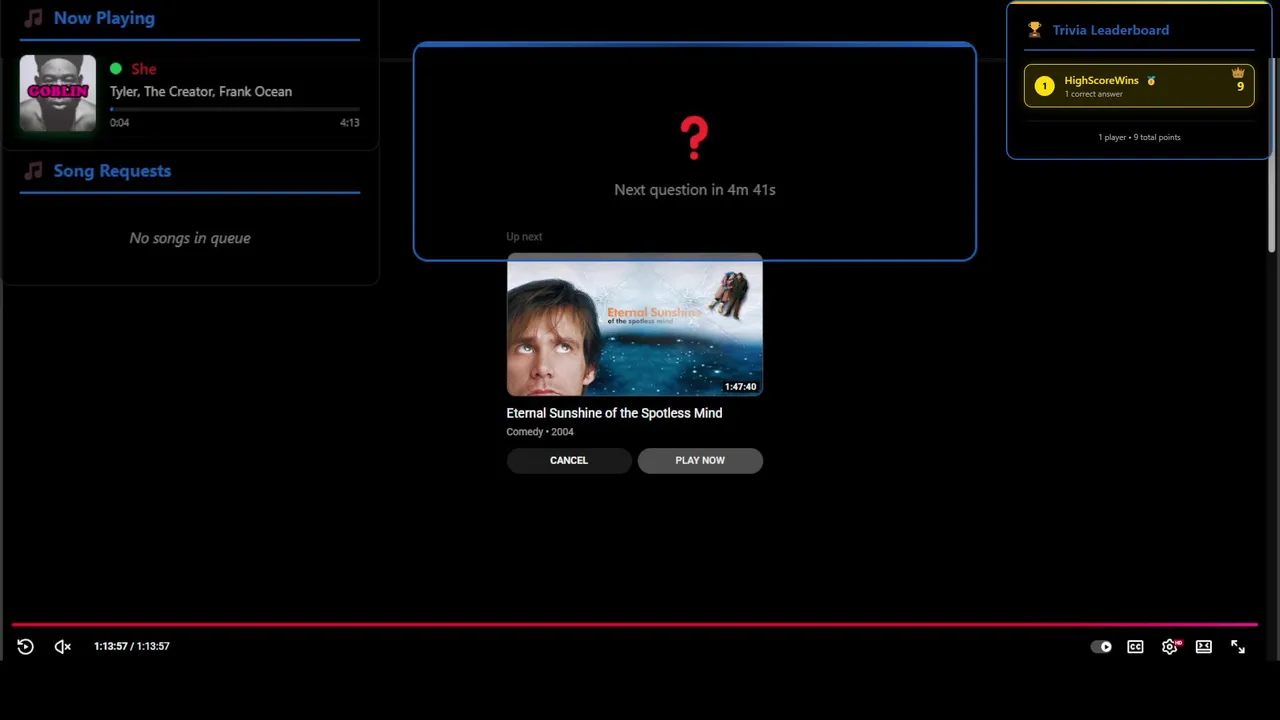Screen dimensions: 1280x720
Task: Click the medal icon next to HighScoreWins
Action: (x=1151, y=81)
